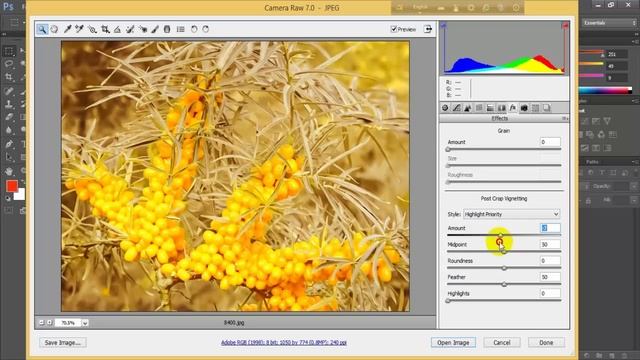Open Camera Raw preferences dialog icon

180,29
